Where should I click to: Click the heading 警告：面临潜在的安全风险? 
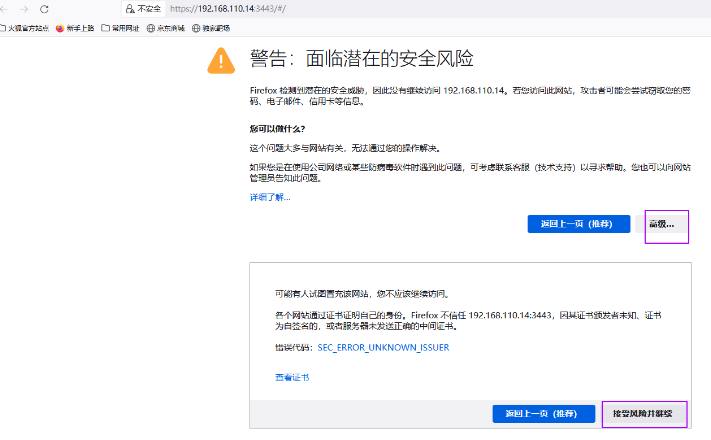(x=361, y=59)
